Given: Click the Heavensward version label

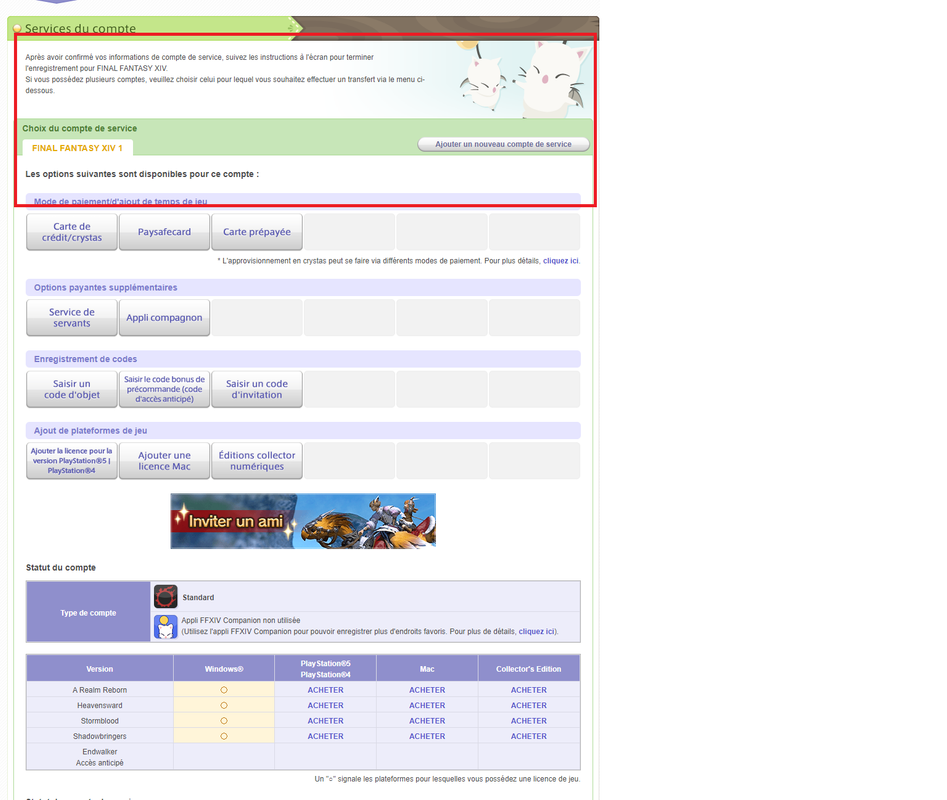Looking at the screenshot, I should [x=100, y=705].
